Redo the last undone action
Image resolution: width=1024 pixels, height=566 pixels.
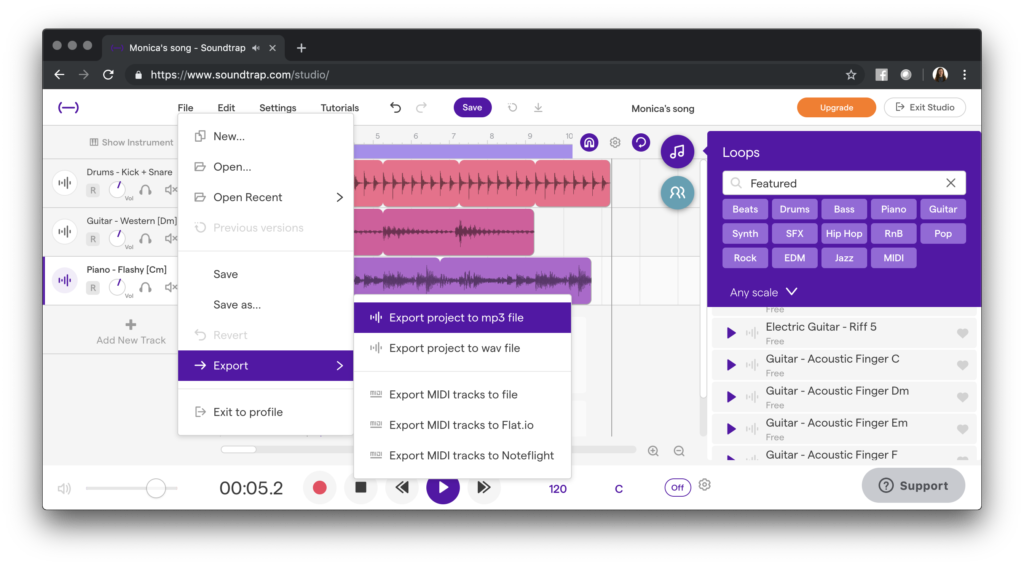point(421,108)
